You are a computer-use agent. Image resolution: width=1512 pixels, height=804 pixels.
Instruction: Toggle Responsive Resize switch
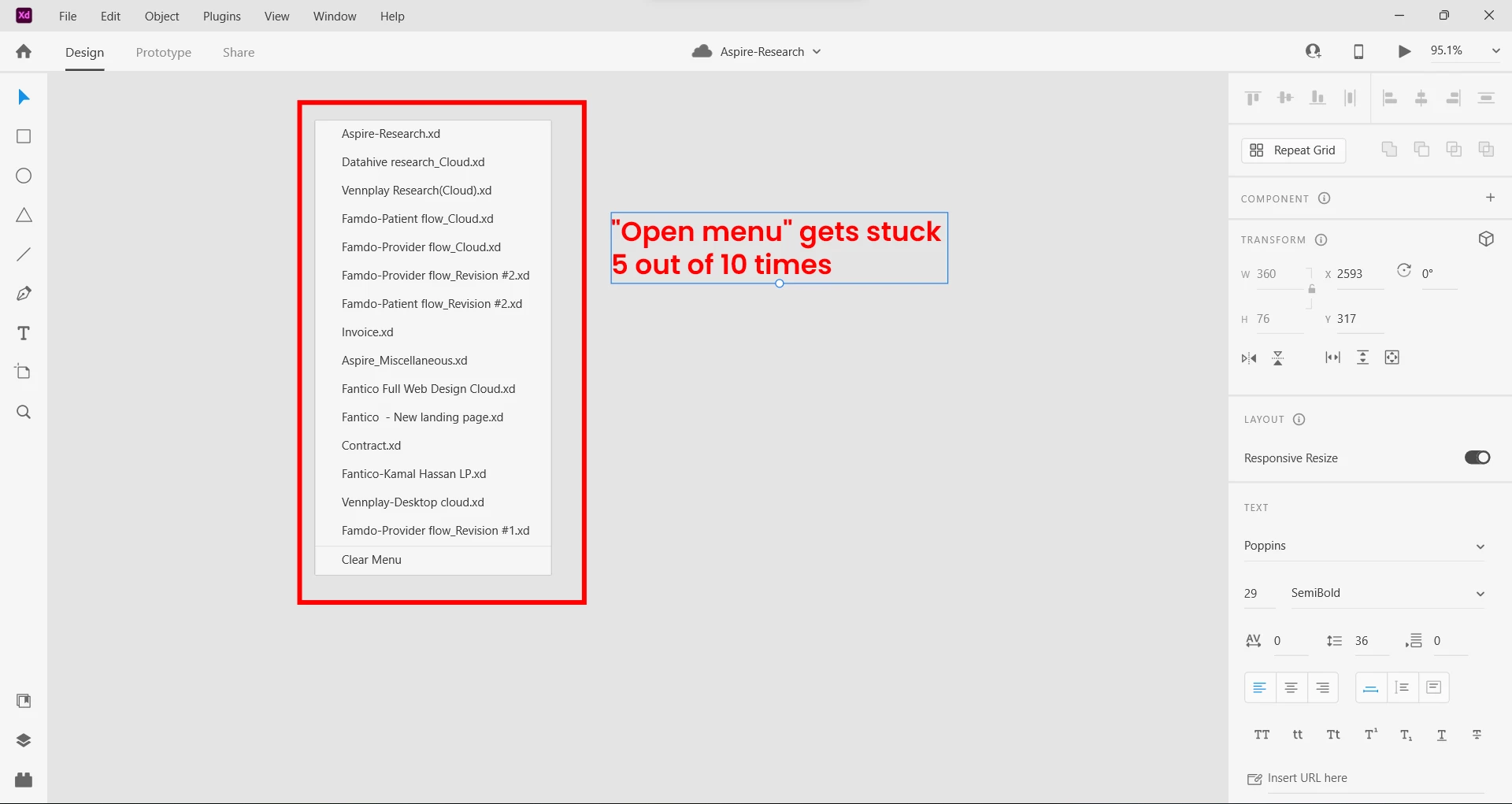pyautogui.click(x=1477, y=458)
